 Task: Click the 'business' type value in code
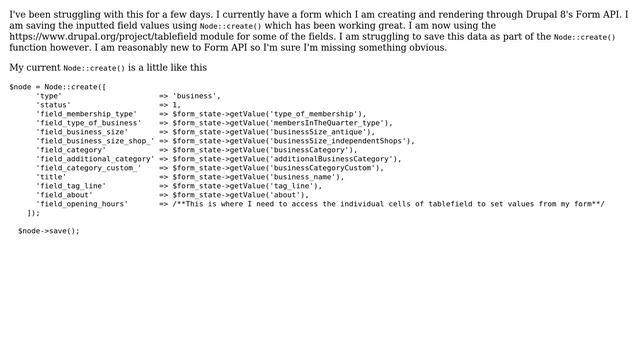coord(196,96)
